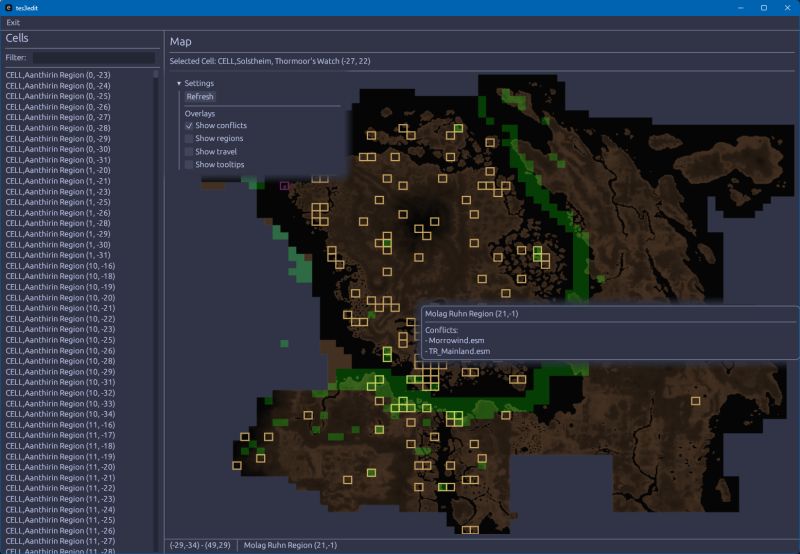Uncheck Show conflicts checkbox
The width and height of the screenshot is (800, 554).
(x=189, y=125)
